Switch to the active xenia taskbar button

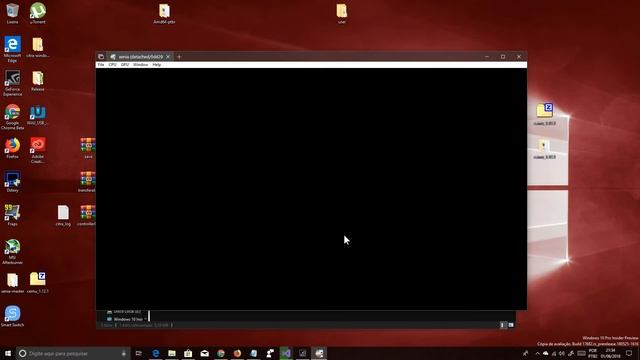[x=319, y=353]
